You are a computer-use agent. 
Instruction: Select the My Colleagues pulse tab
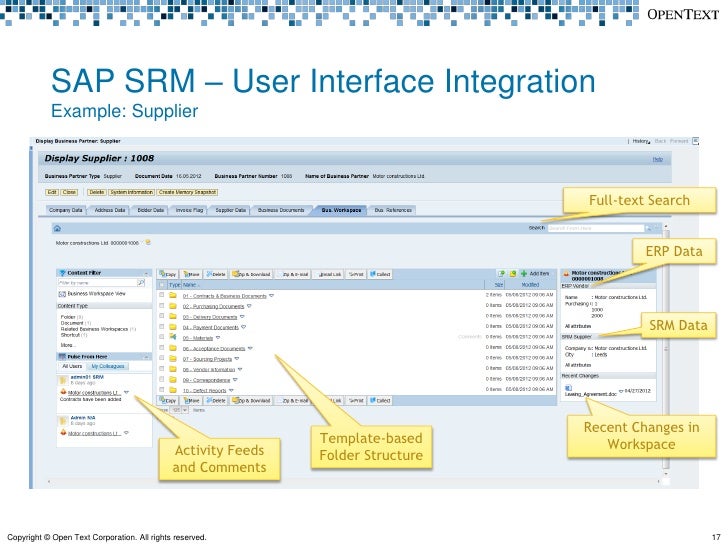[x=108, y=366]
